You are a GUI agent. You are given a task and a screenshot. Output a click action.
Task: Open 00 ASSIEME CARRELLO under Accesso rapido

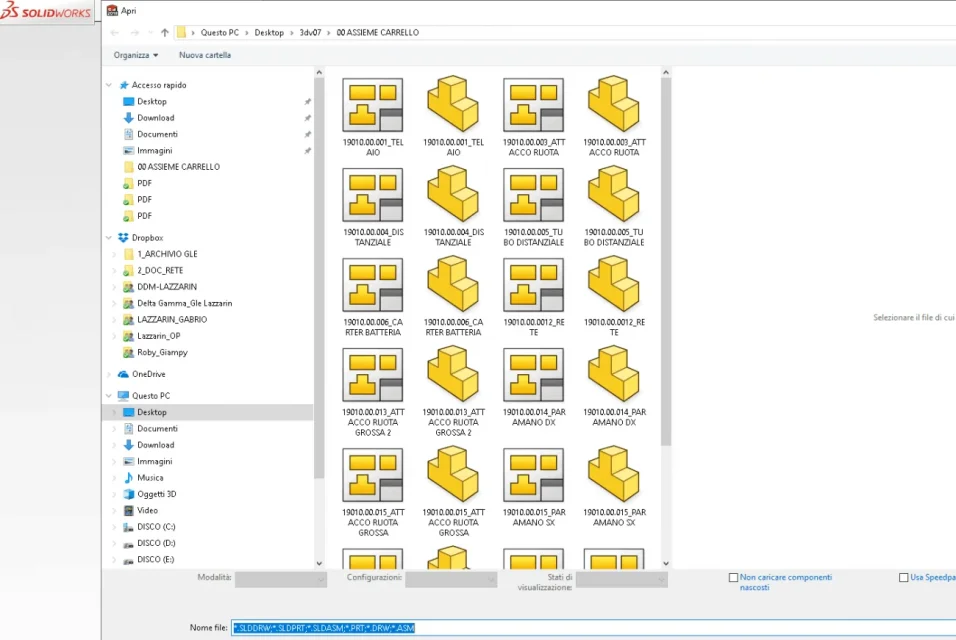point(178,167)
